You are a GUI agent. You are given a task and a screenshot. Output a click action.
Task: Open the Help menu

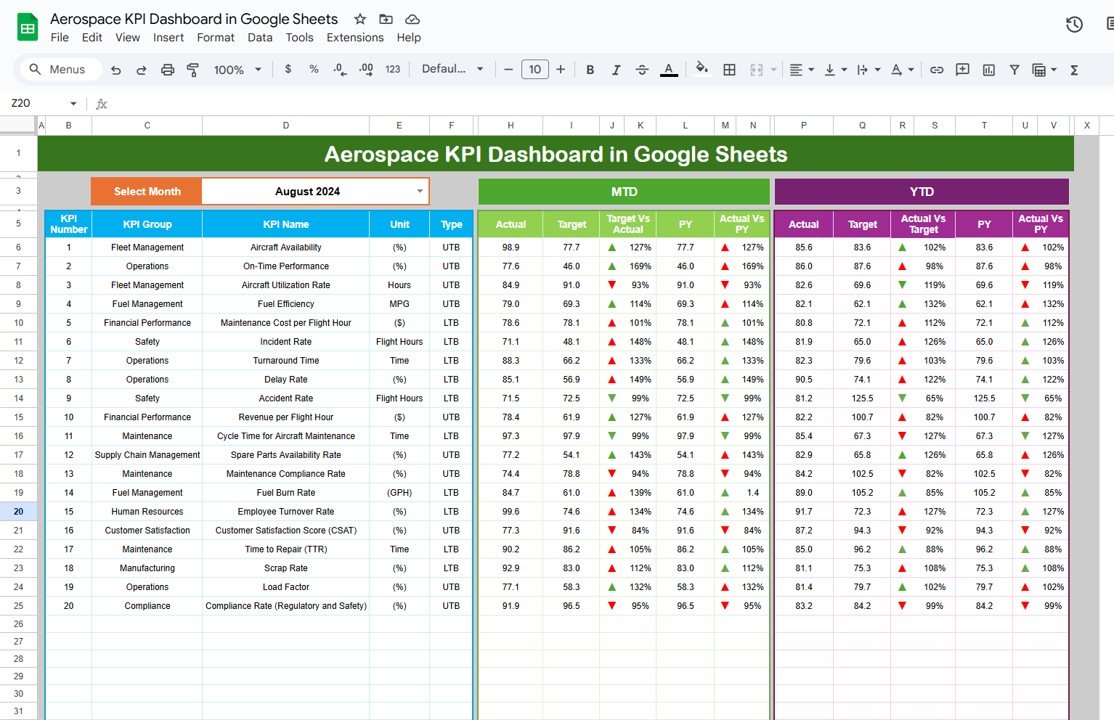pyautogui.click(x=409, y=38)
